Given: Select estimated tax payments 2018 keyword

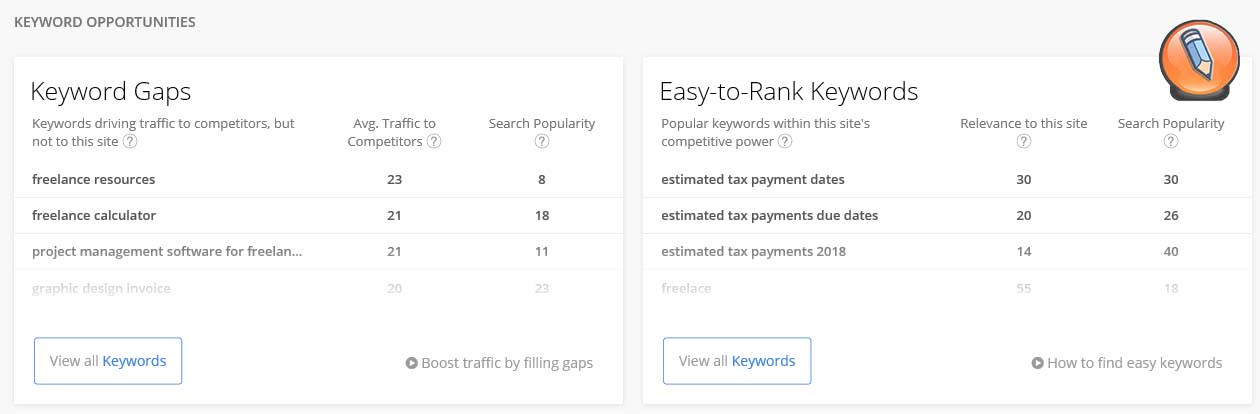Looking at the screenshot, I should (x=754, y=252).
